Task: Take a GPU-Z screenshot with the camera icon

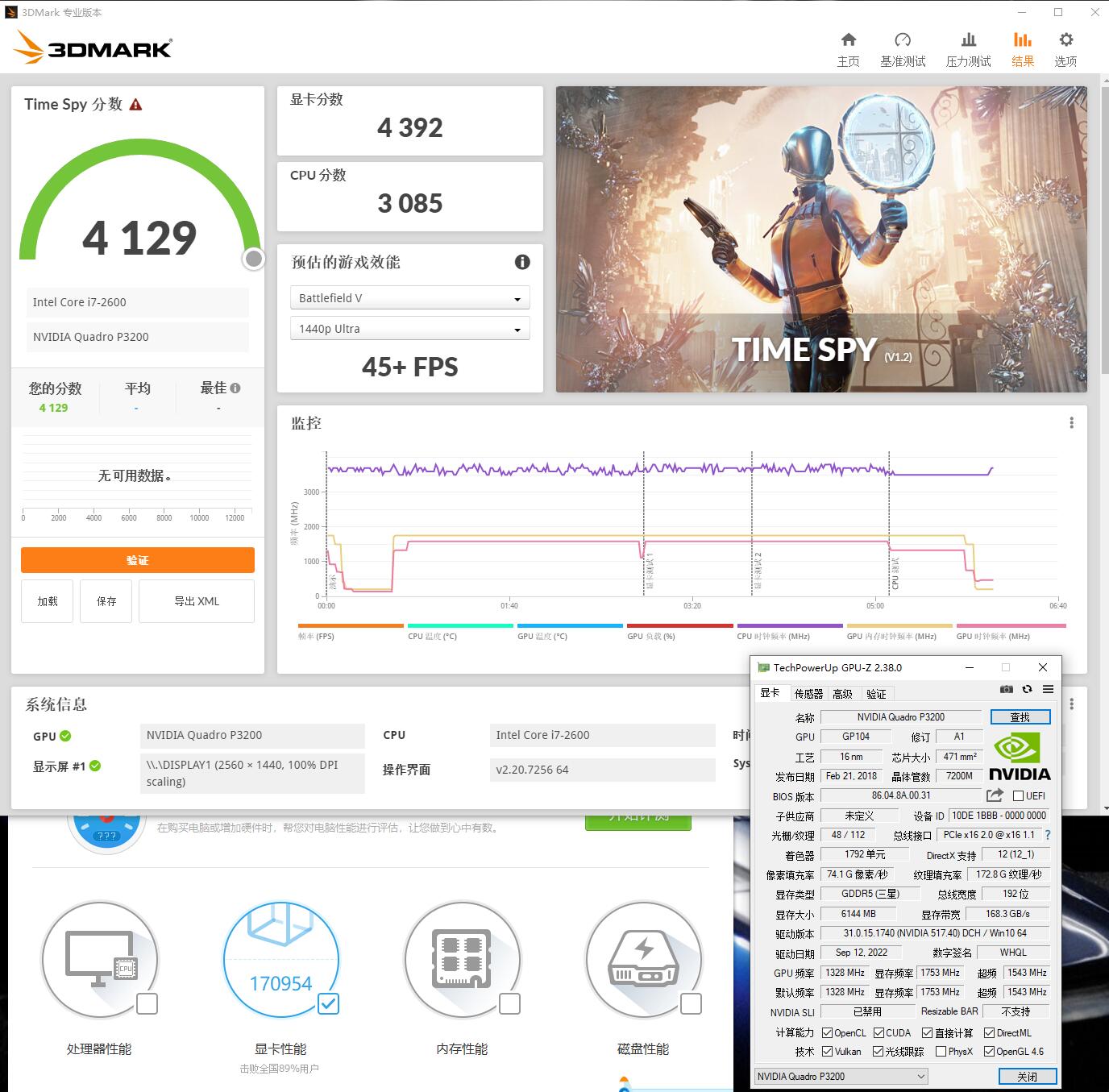Action: tap(1007, 689)
